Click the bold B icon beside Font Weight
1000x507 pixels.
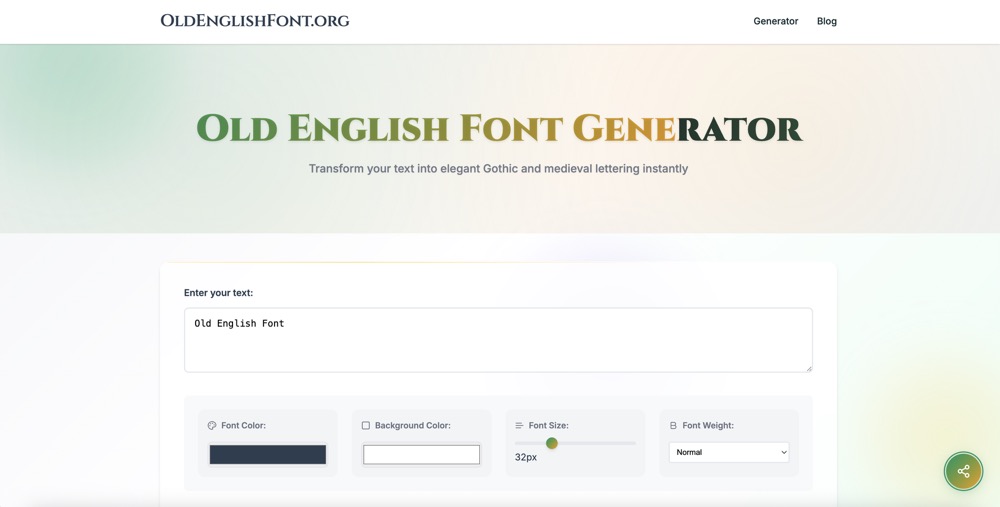(x=673, y=426)
